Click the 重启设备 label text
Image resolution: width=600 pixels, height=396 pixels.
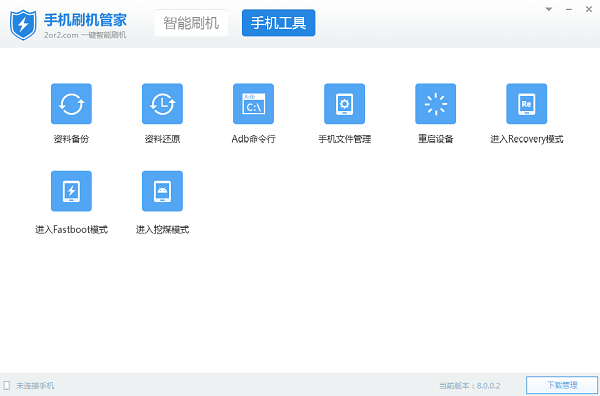click(435, 139)
